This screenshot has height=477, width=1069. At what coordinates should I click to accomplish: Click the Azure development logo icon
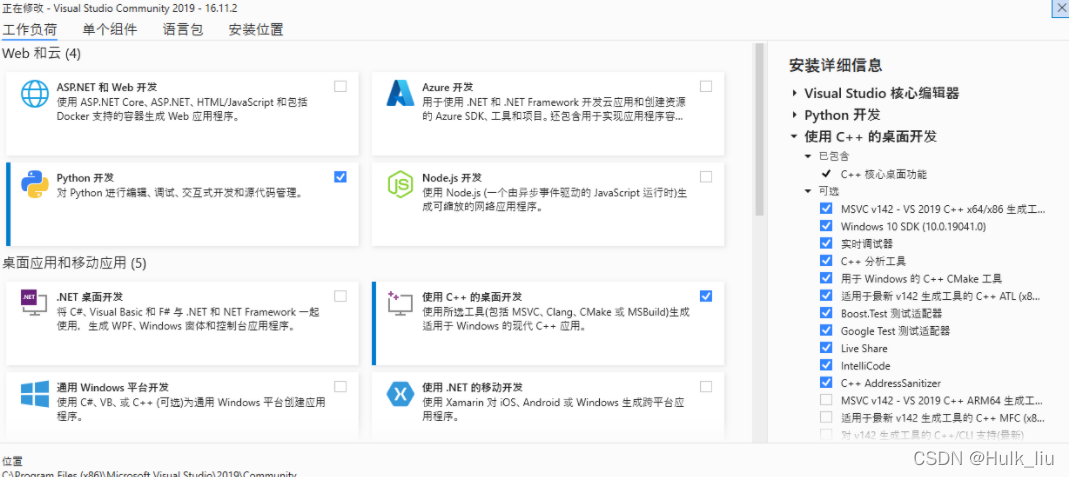[x=400, y=93]
